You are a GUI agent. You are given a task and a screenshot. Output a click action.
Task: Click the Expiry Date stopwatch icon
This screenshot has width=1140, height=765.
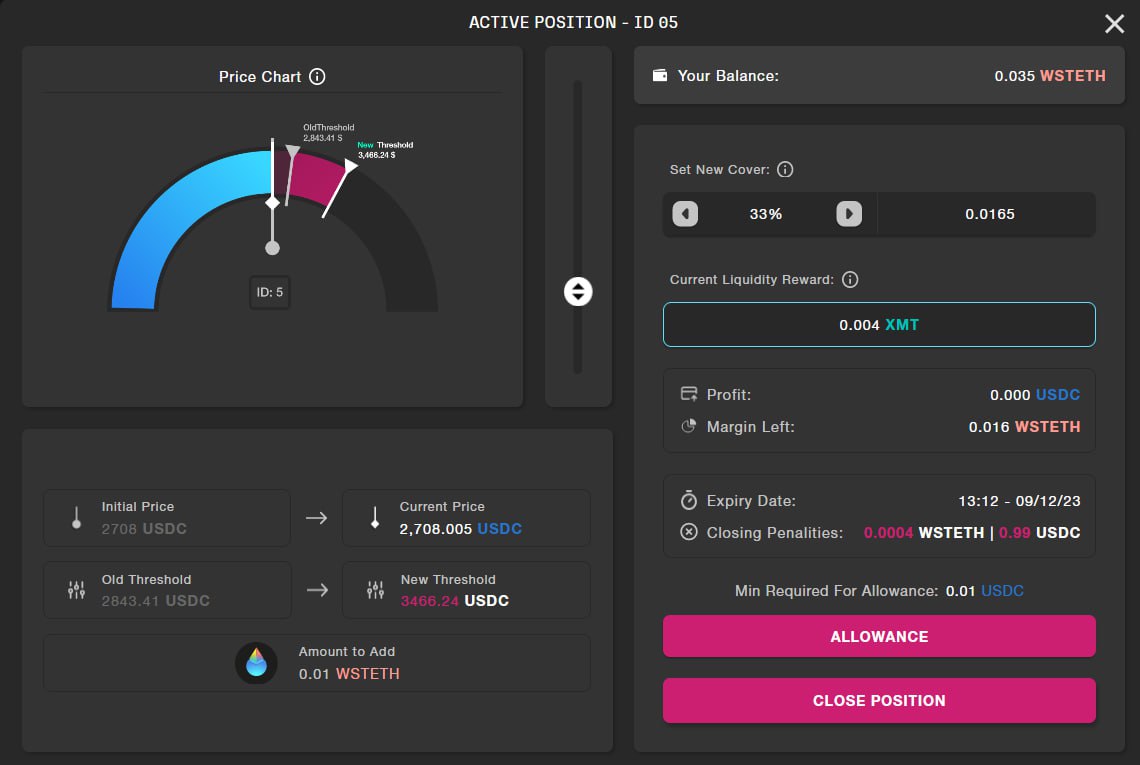click(688, 501)
